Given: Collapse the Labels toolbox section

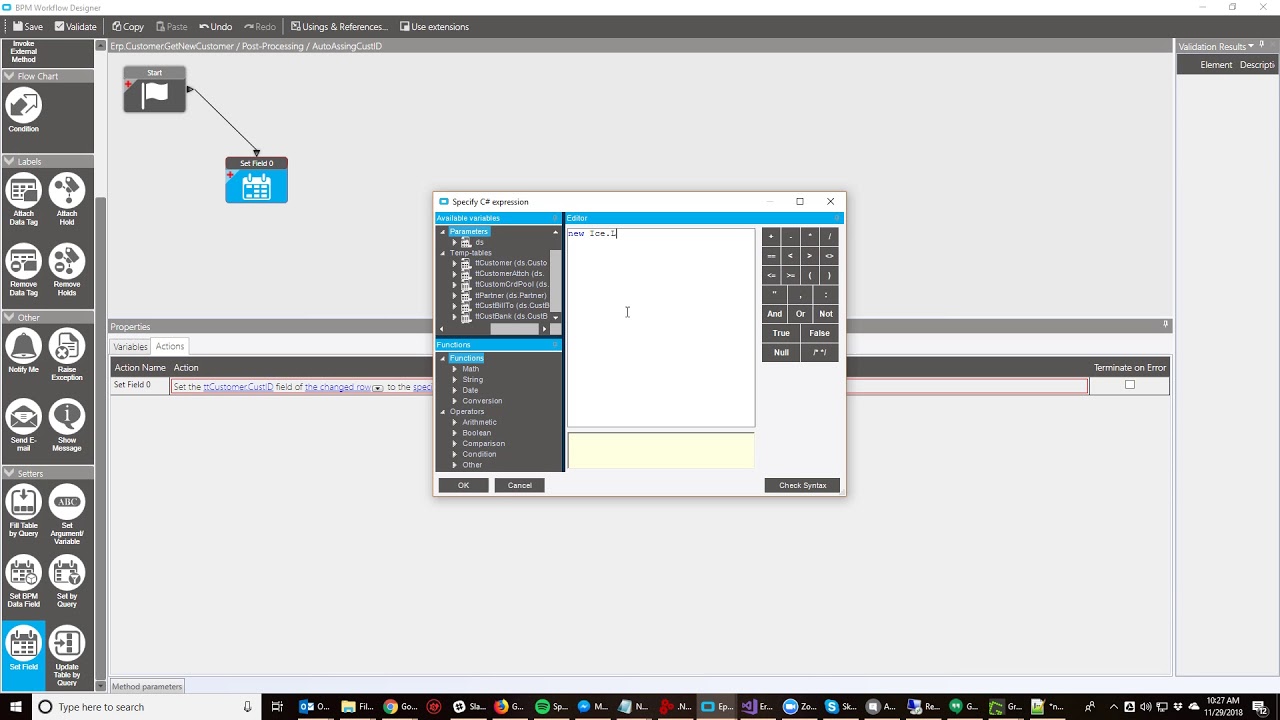Looking at the screenshot, I should [x=9, y=161].
